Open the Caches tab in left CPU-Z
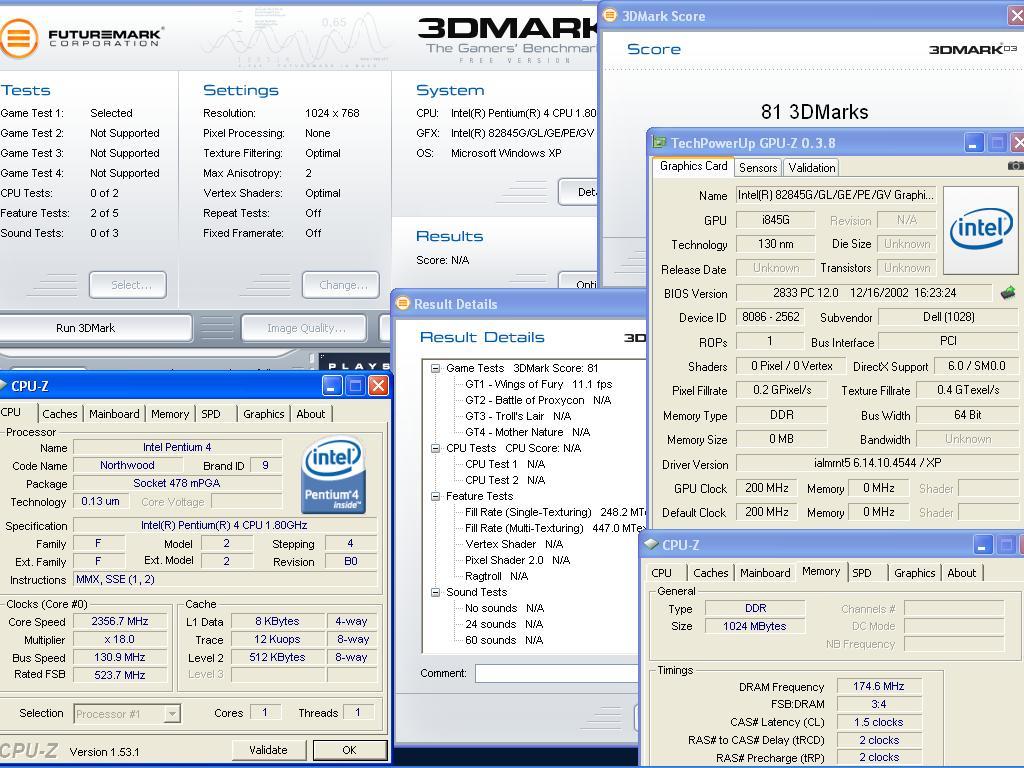This screenshot has height=768, width=1024. 59,414
